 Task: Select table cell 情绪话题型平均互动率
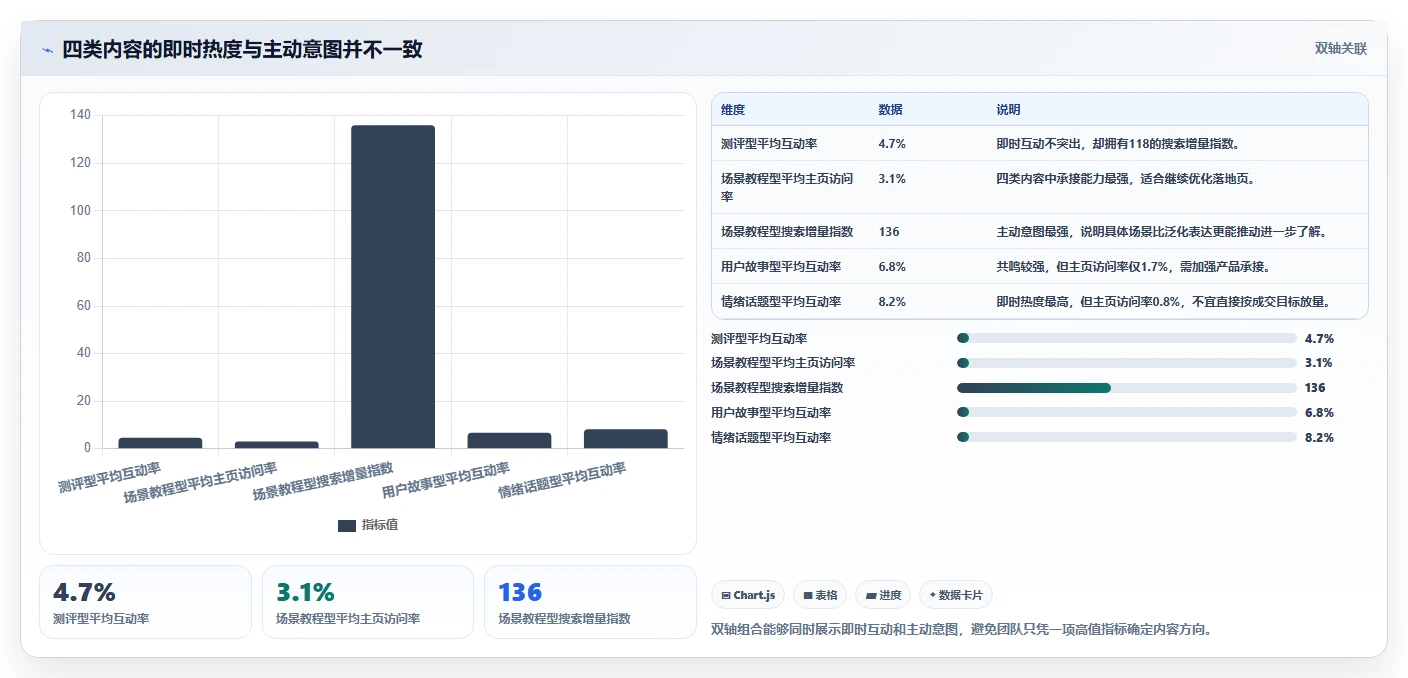[x=781, y=302]
